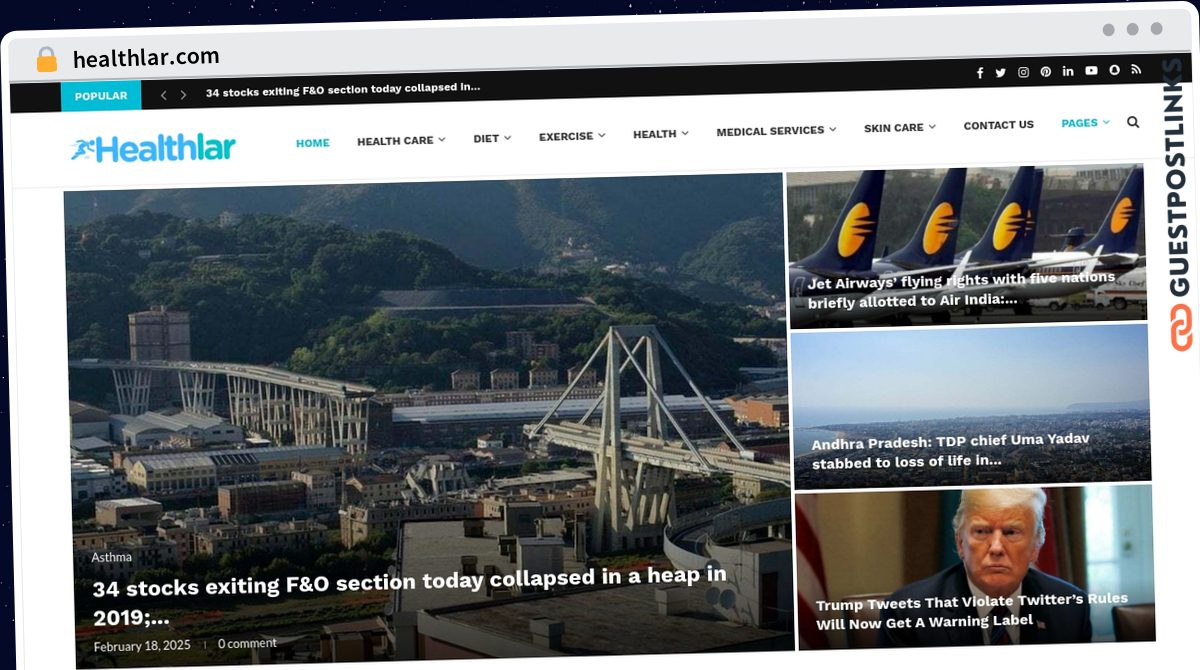Click the February 18, 2025 date
Image resolution: width=1200 pixels, height=670 pixels.
tap(141, 646)
